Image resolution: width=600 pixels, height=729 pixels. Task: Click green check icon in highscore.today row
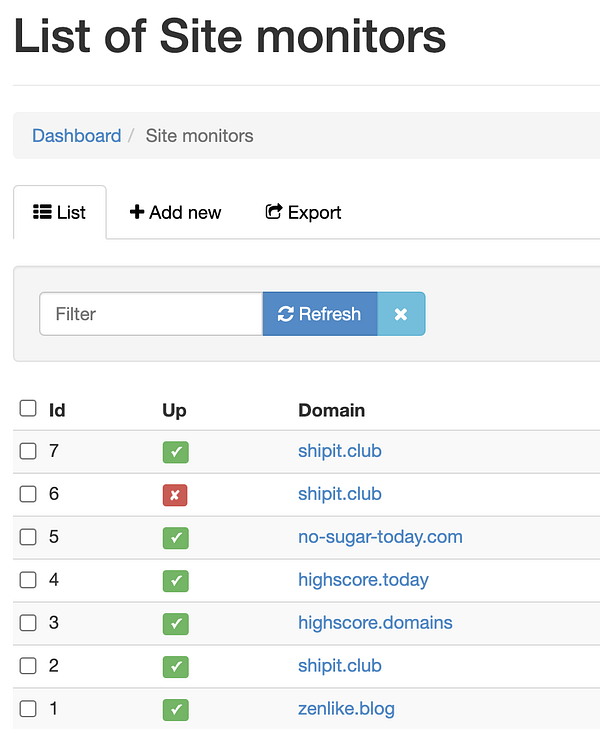pos(175,581)
